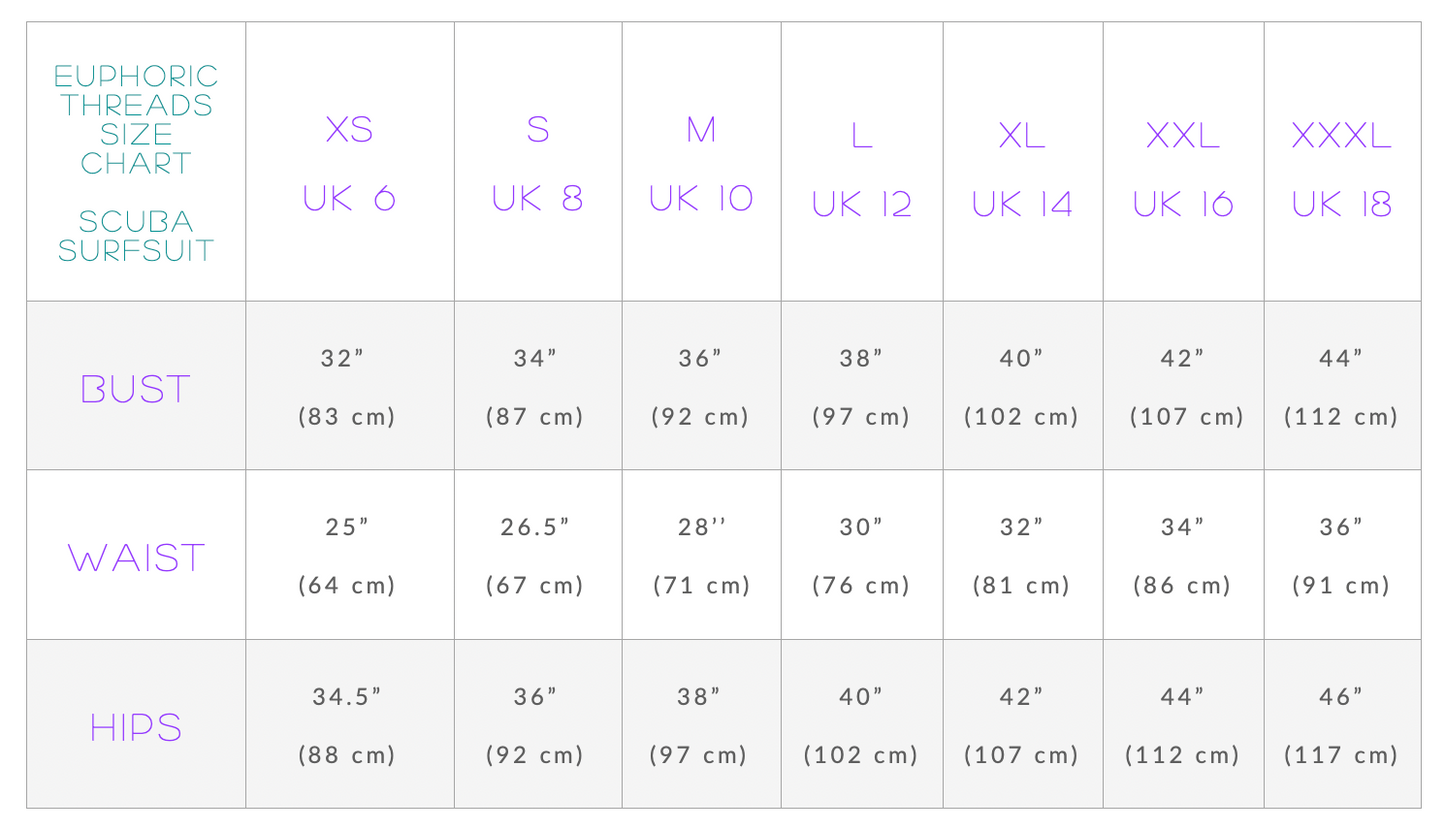Select the S UK 8 column header
Image resolution: width=1445 pixels, height=830 pixels.
[x=538, y=162]
